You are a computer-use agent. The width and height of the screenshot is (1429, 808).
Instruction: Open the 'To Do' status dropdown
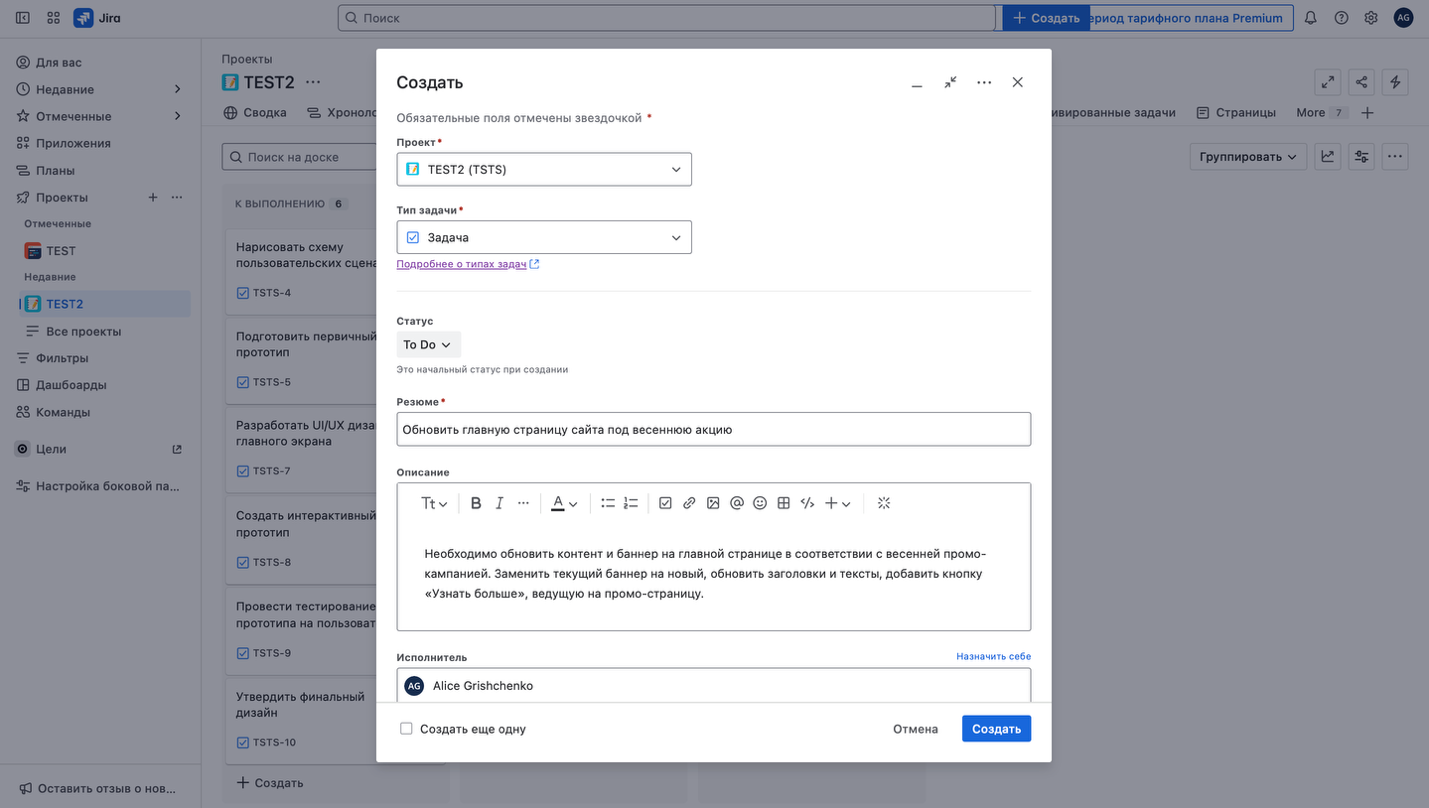pyautogui.click(x=428, y=345)
